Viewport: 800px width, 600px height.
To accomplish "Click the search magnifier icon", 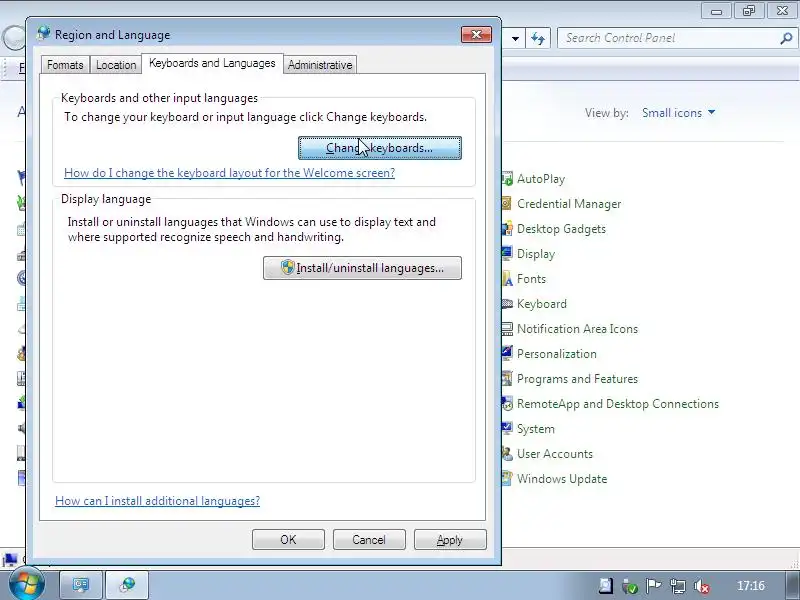I will [x=786, y=38].
